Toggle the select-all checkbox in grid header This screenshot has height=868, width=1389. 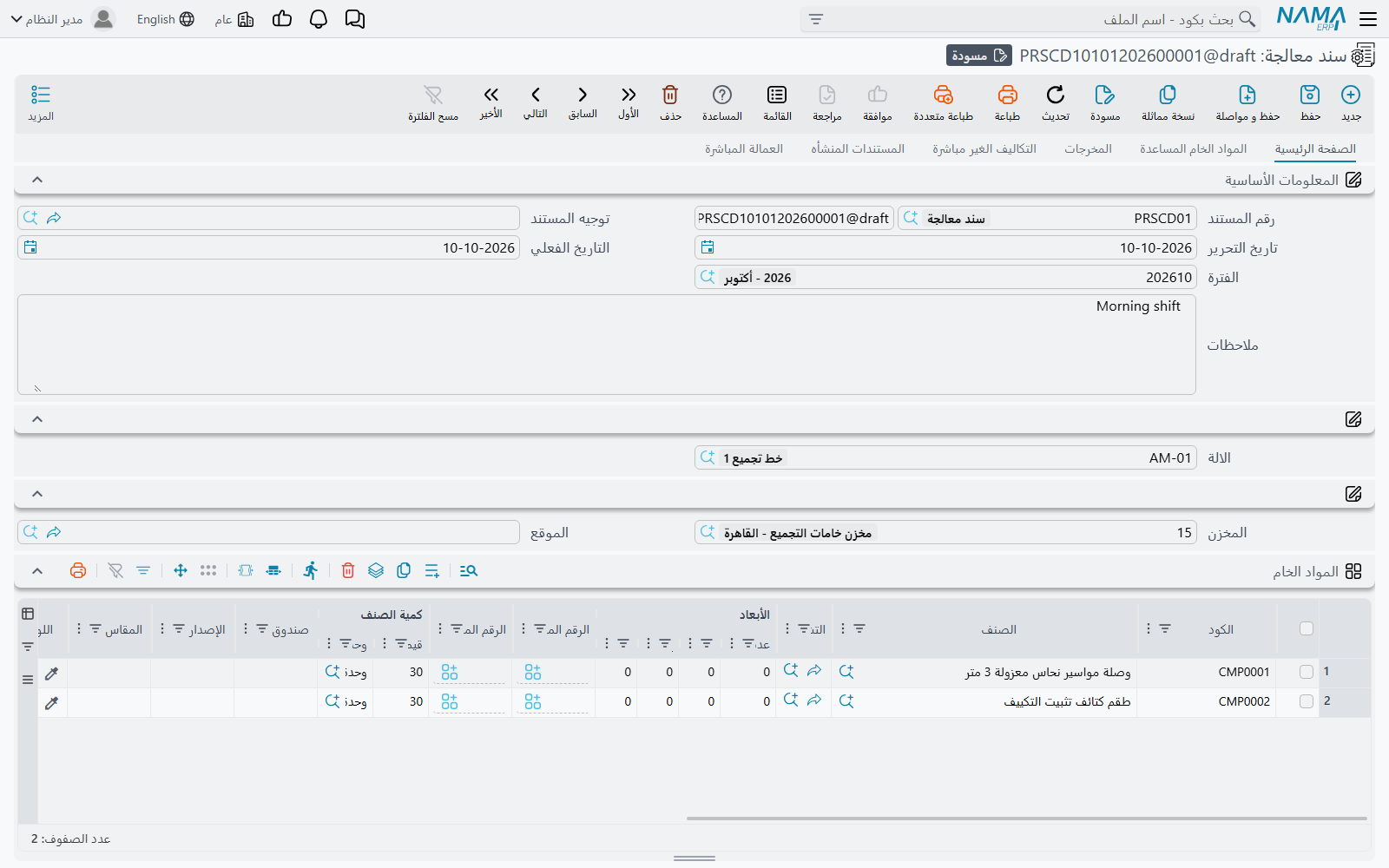(x=1307, y=628)
